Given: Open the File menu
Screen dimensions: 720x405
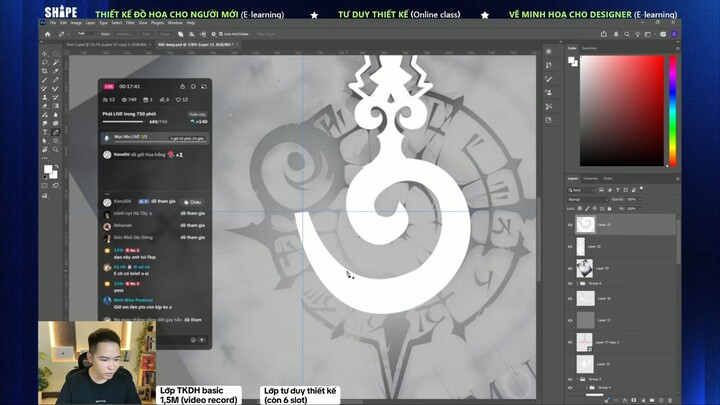Looking at the screenshot, I should (x=53, y=22).
